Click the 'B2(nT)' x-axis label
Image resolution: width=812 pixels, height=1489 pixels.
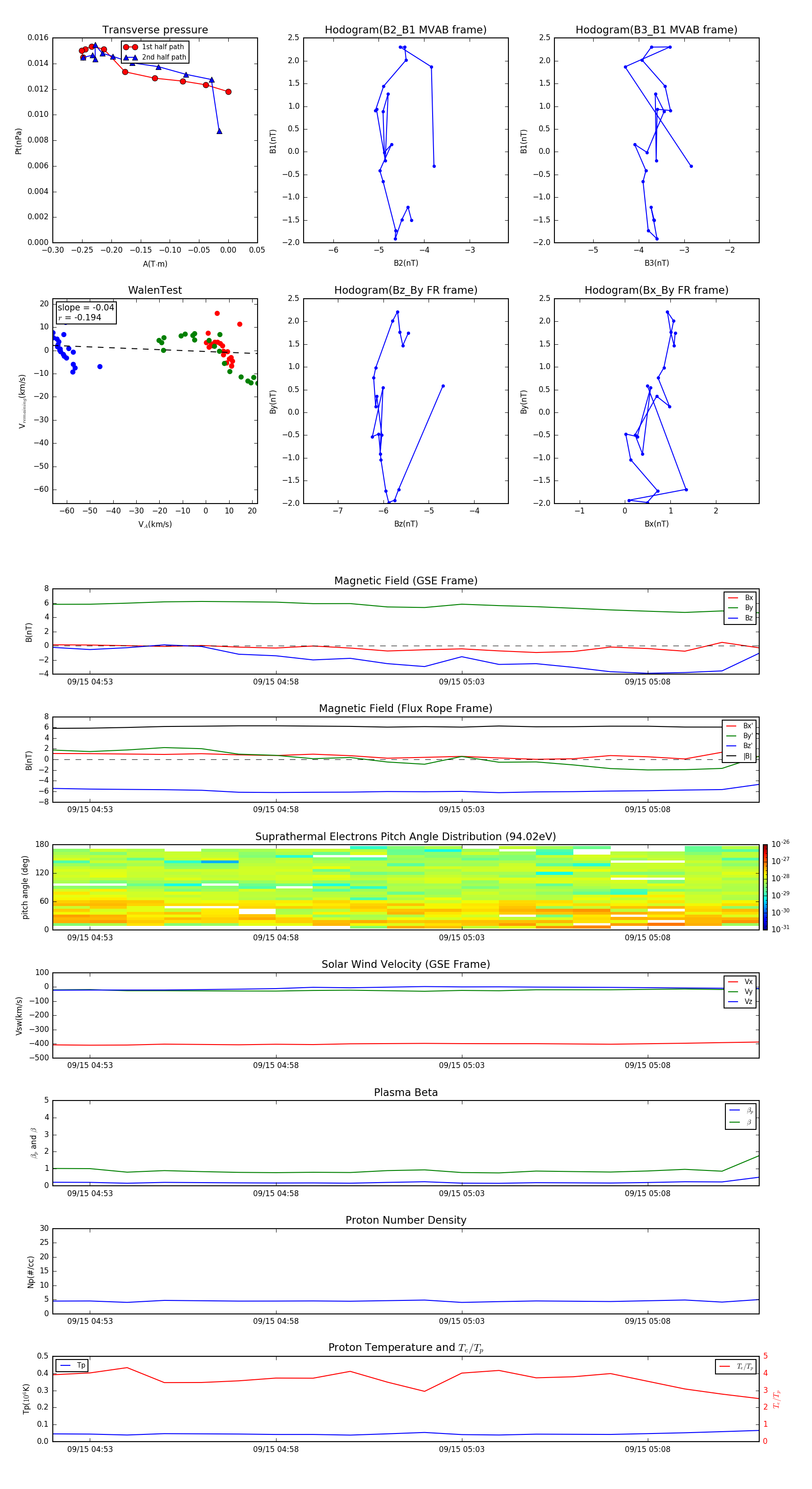pyautogui.click(x=406, y=263)
